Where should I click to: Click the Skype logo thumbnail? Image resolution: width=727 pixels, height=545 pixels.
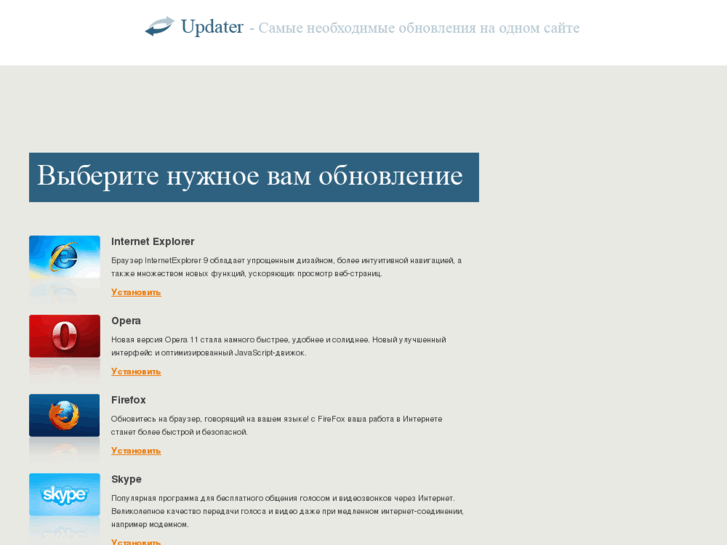click(x=64, y=494)
